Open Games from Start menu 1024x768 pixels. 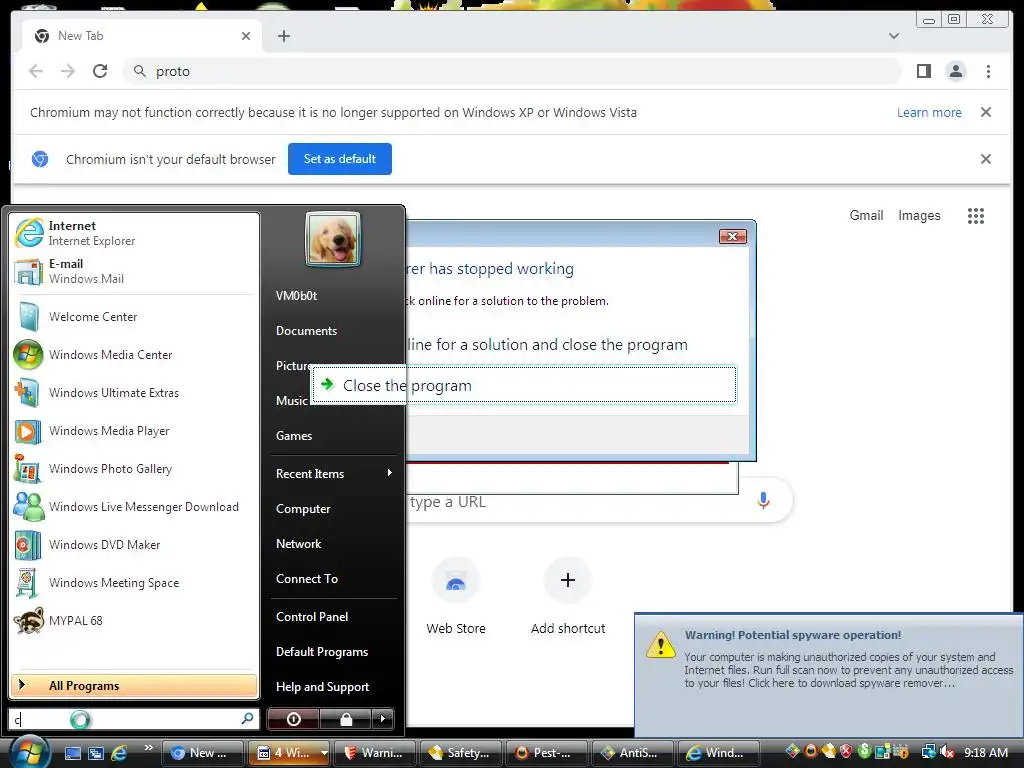click(x=294, y=436)
